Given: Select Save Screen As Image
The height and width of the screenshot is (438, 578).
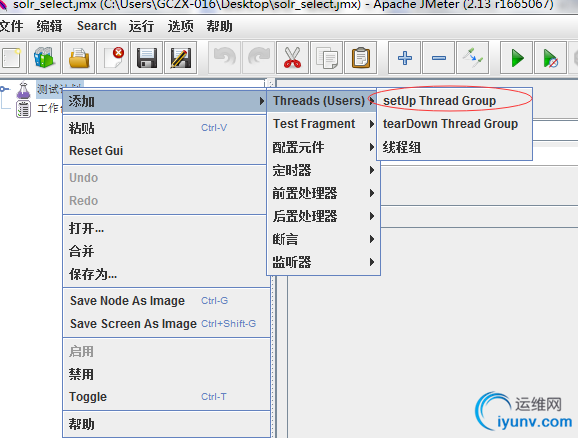Looking at the screenshot, I should (x=167, y=324).
